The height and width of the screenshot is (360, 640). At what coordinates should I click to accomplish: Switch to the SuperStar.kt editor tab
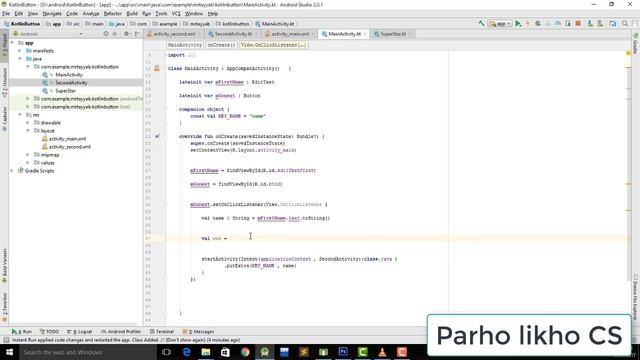point(393,34)
